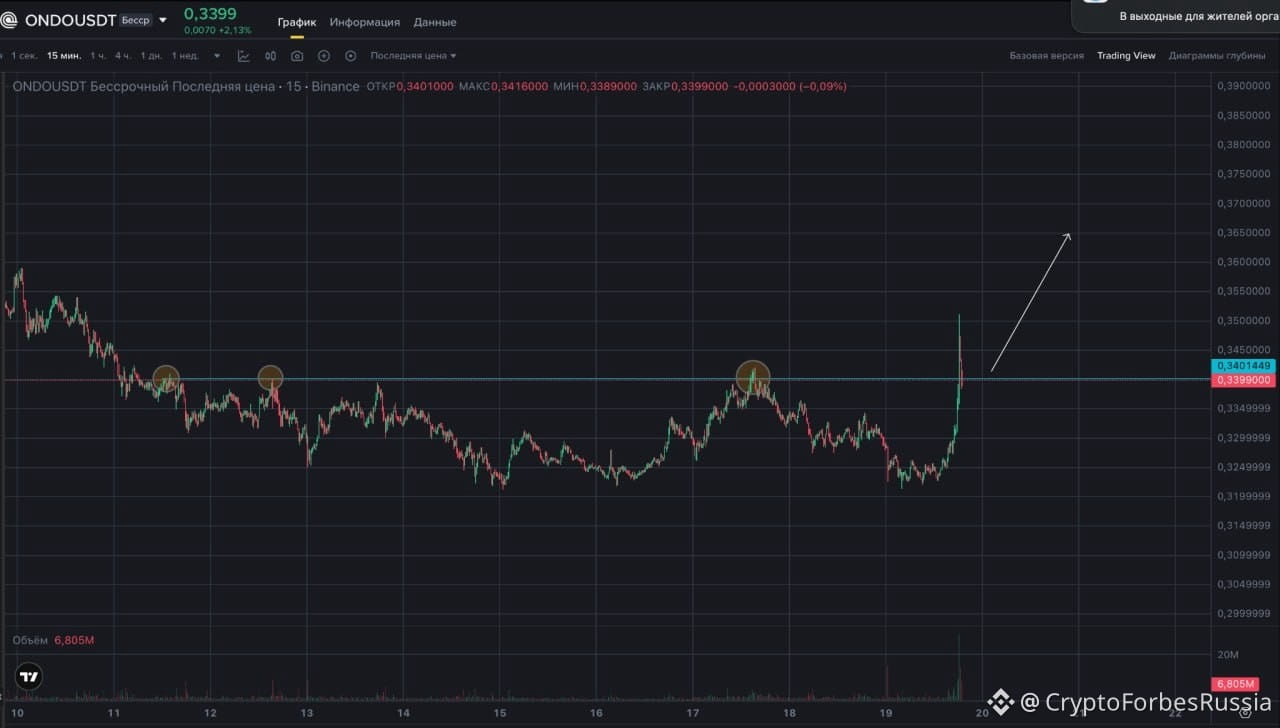Image resolution: width=1280 pixels, height=728 pixels.
Task: Open the ONDOUSDT pair selector dropdown arrow
Action: [163, 20]
